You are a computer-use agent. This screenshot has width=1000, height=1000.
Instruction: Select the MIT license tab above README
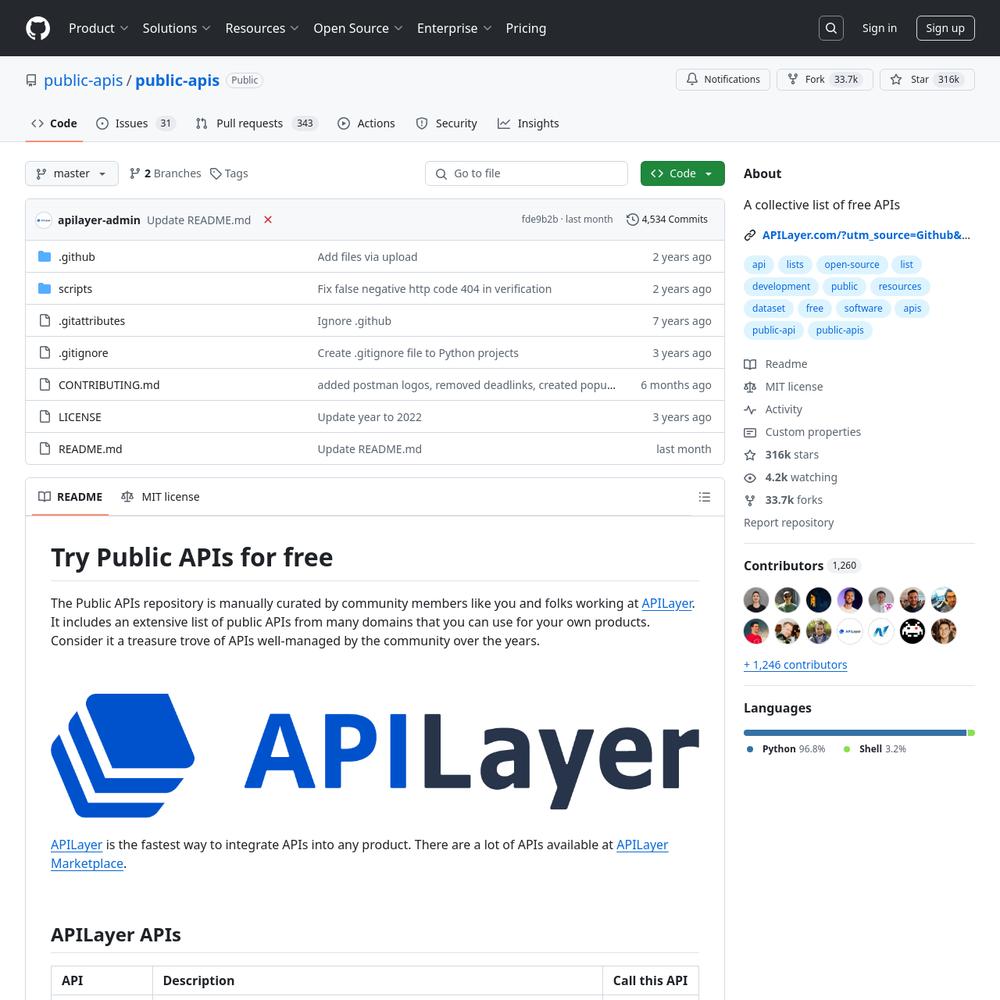pos(160,497)
